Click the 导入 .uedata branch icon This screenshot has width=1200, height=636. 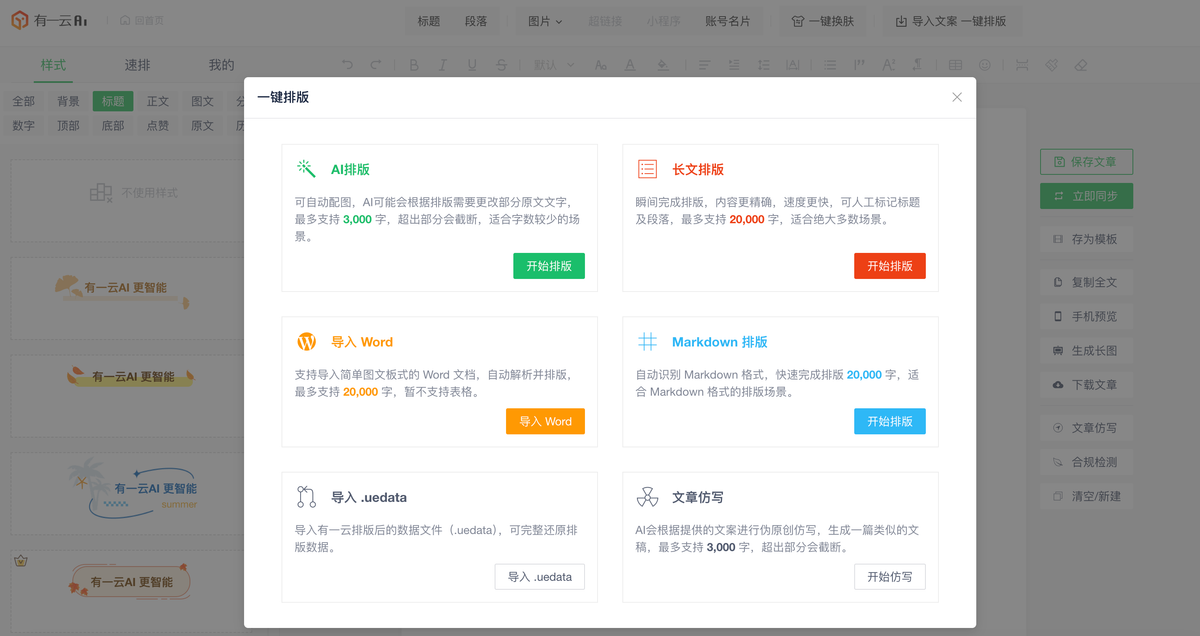pyautogui.click(x=306, y=497)
